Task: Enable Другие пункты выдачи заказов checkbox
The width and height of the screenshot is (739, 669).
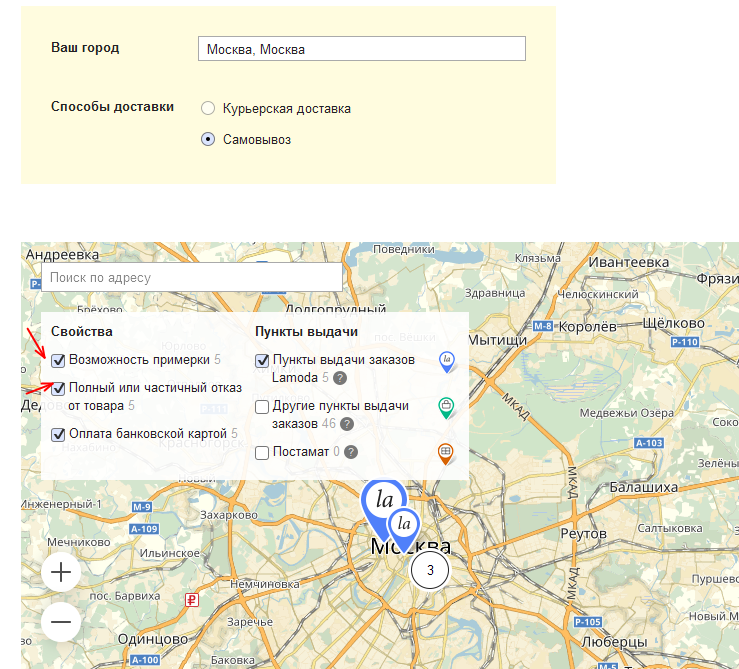Action: pyautogui.click(x=262, y=407)
